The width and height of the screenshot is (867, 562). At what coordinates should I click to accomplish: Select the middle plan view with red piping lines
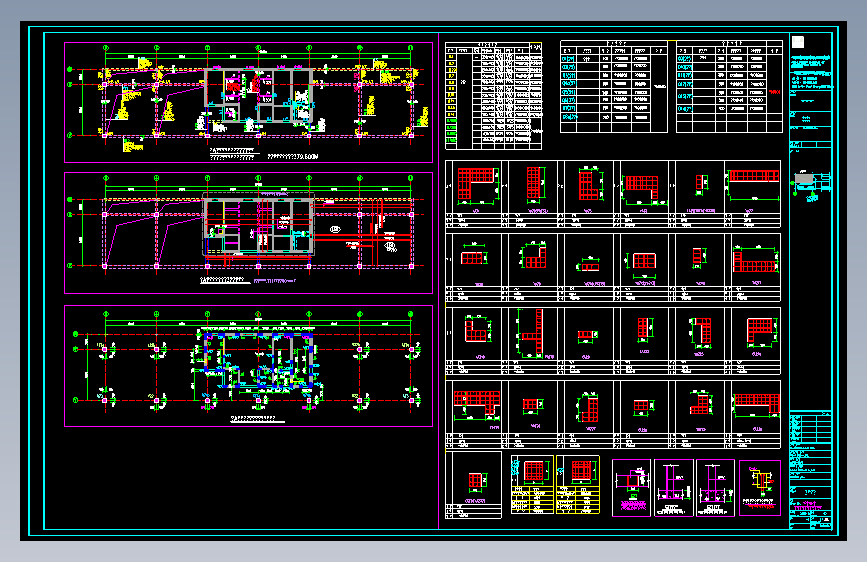[248, 233]
